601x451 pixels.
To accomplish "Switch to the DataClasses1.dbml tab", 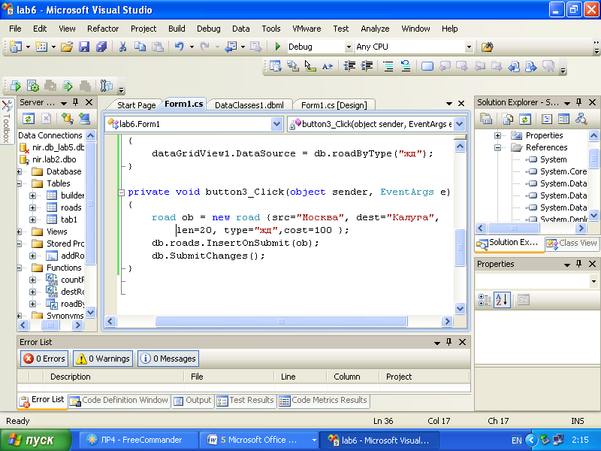I will point(250,105).
